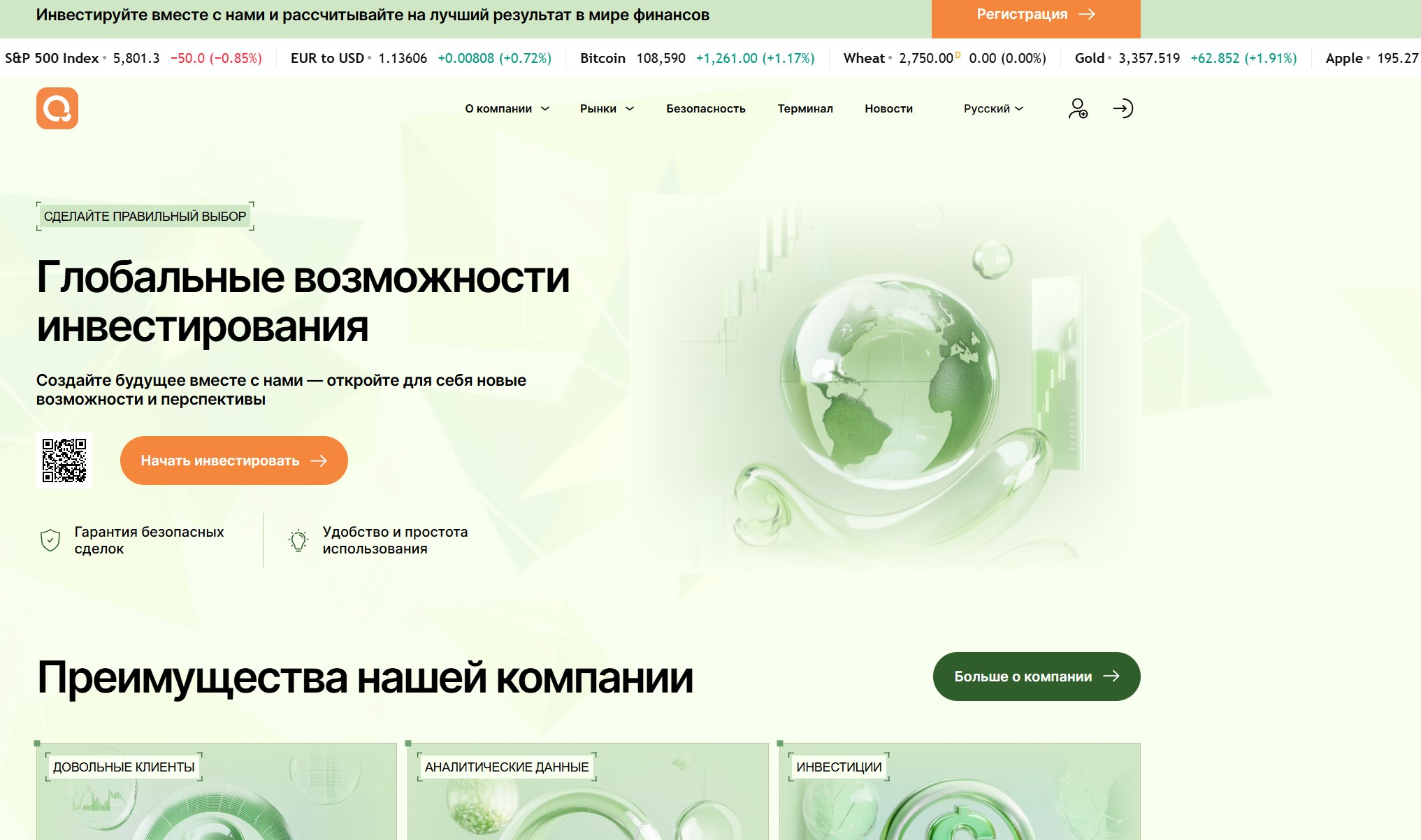Open the Безопасность menu item
Image resolution: width=1421 pixels, height=840 pixels.
tap(705, 108)
